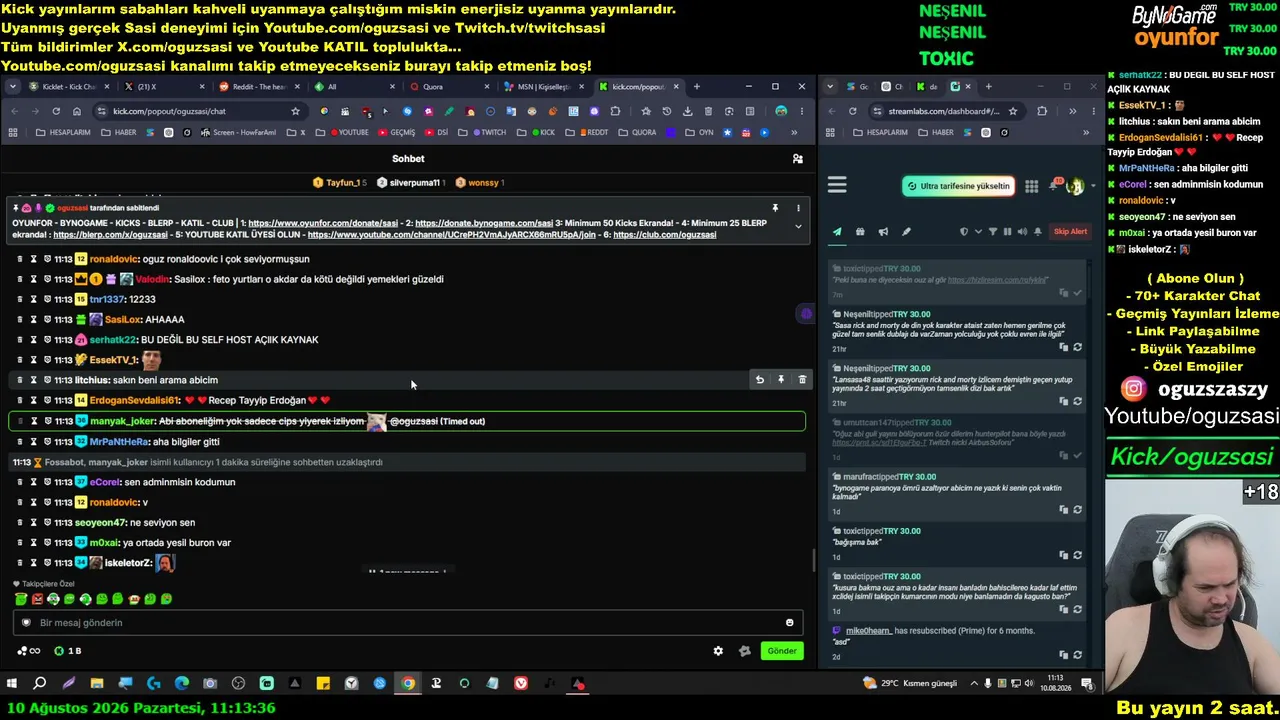
Task: Click the Skip Alert button
Action: coord(1070,232)
